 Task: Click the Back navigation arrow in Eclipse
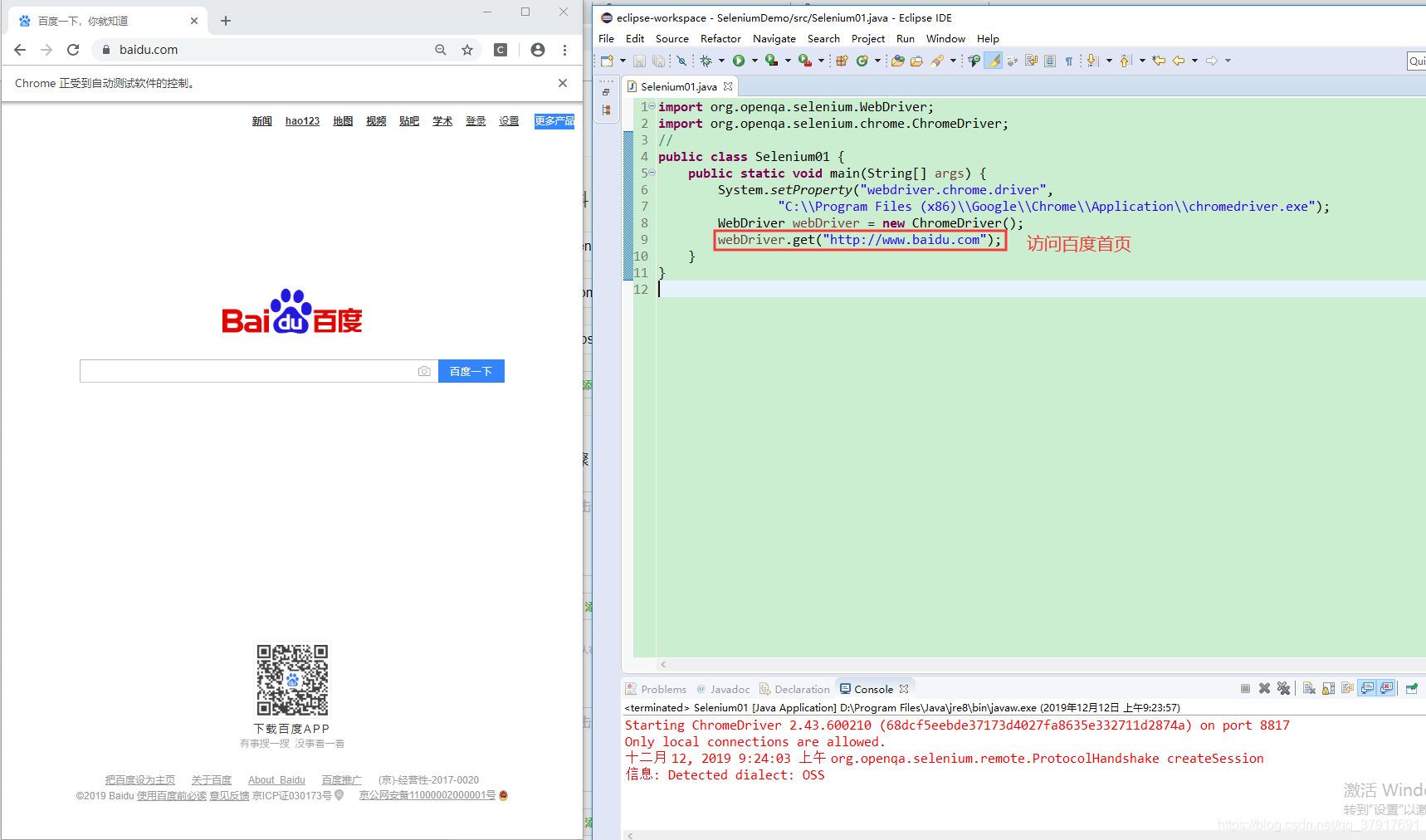[x=1179, y=61]
